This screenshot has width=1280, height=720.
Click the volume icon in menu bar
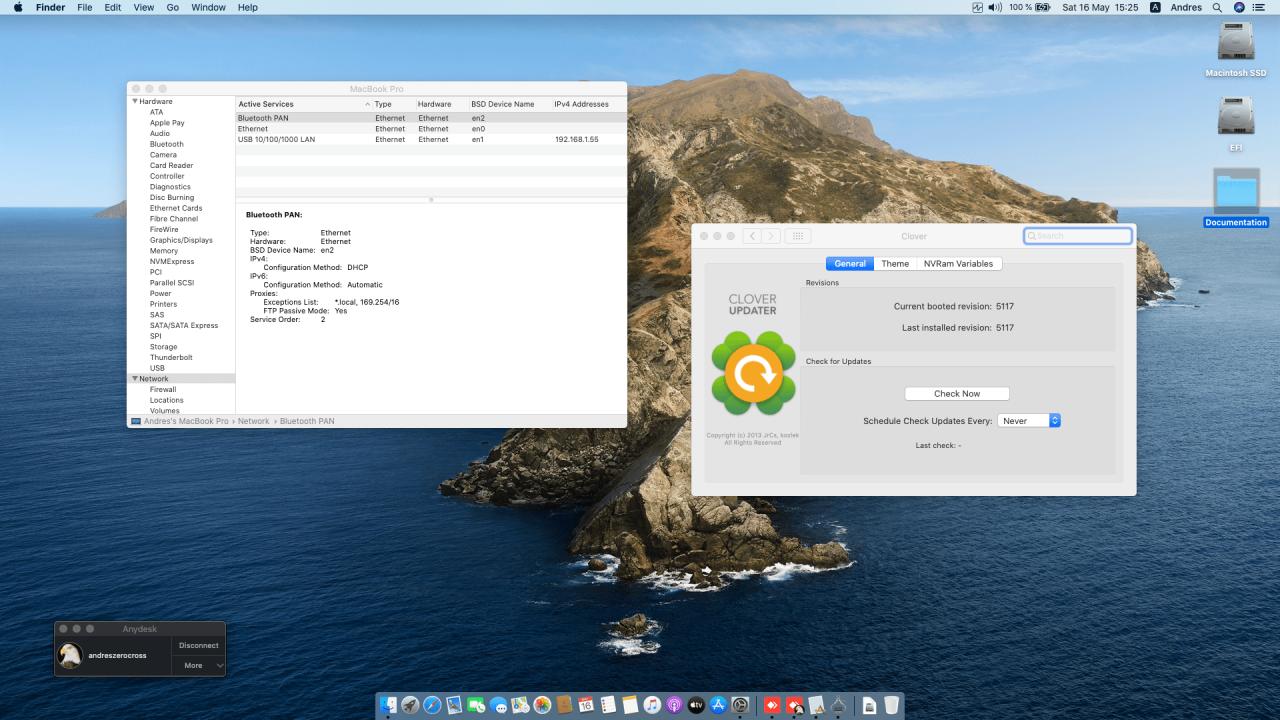click(x=995, y=7)
